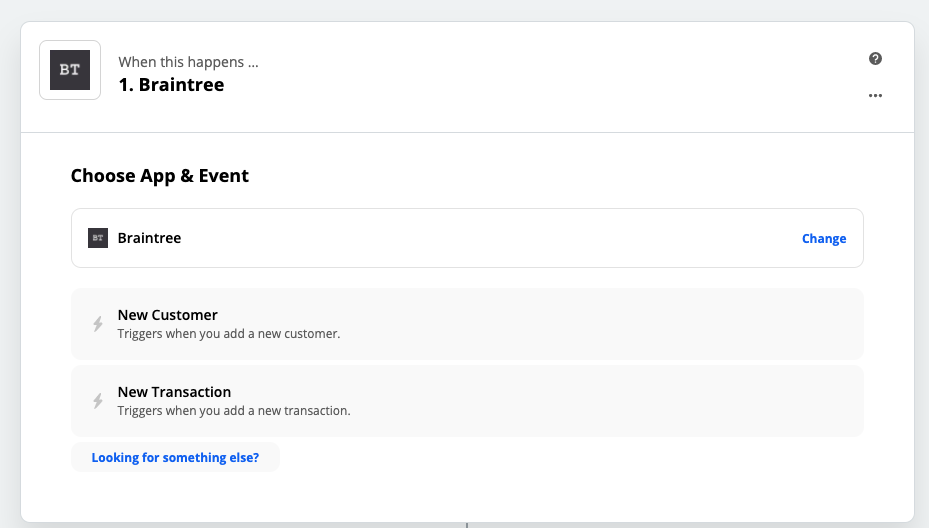
Task: Click the Choose App & Event section heading
Action: tap(160, 175)
